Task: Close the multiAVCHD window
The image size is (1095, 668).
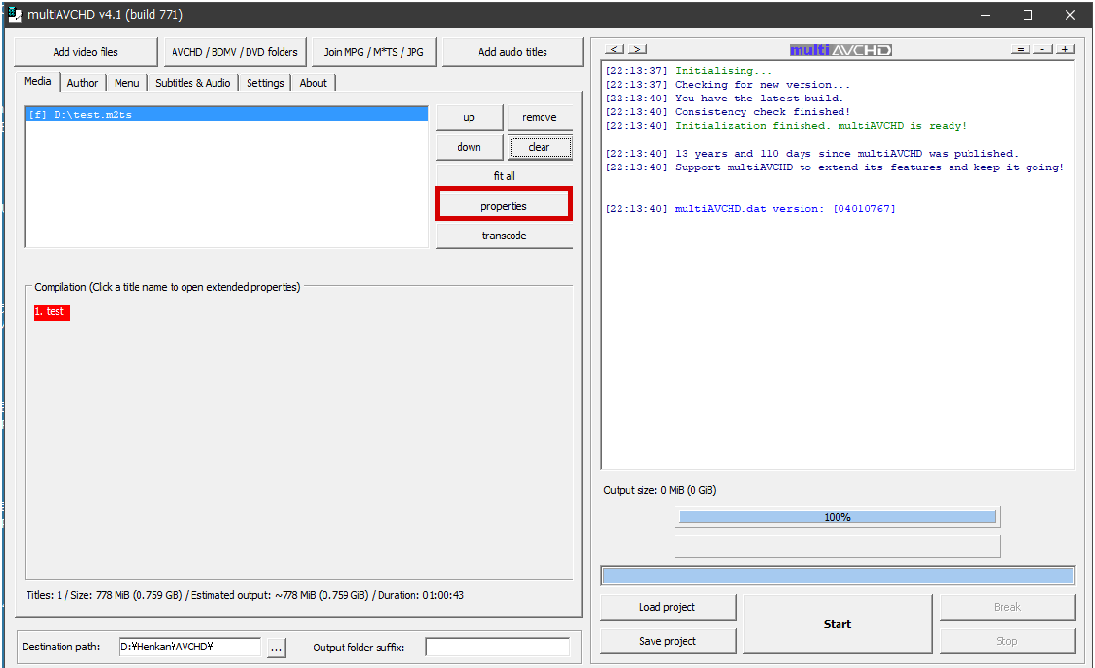Action: pos(1070,15)
